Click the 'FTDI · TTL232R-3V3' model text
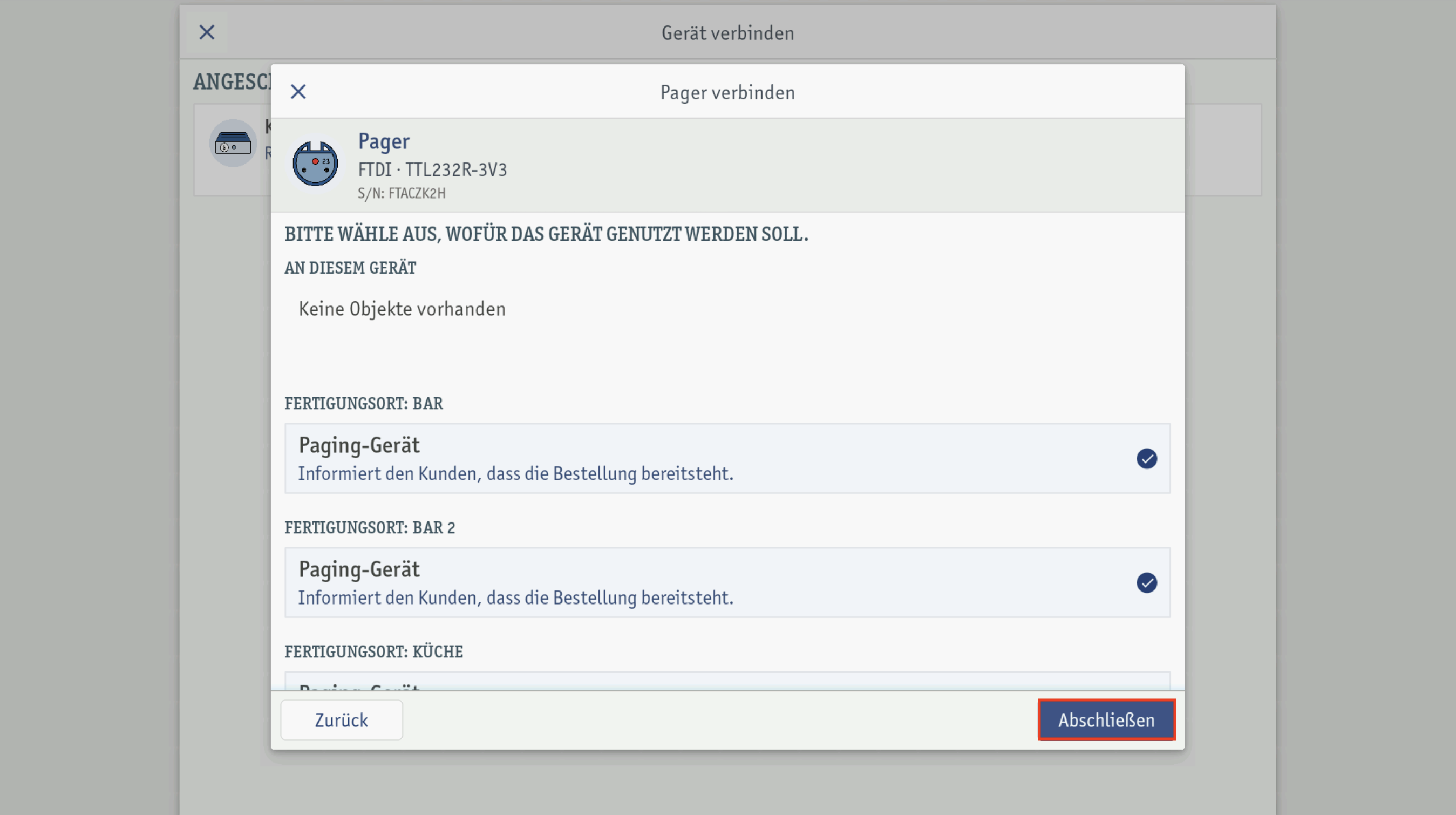The width and height of the screenshot is (1456, 815). [x=432, y=169]
